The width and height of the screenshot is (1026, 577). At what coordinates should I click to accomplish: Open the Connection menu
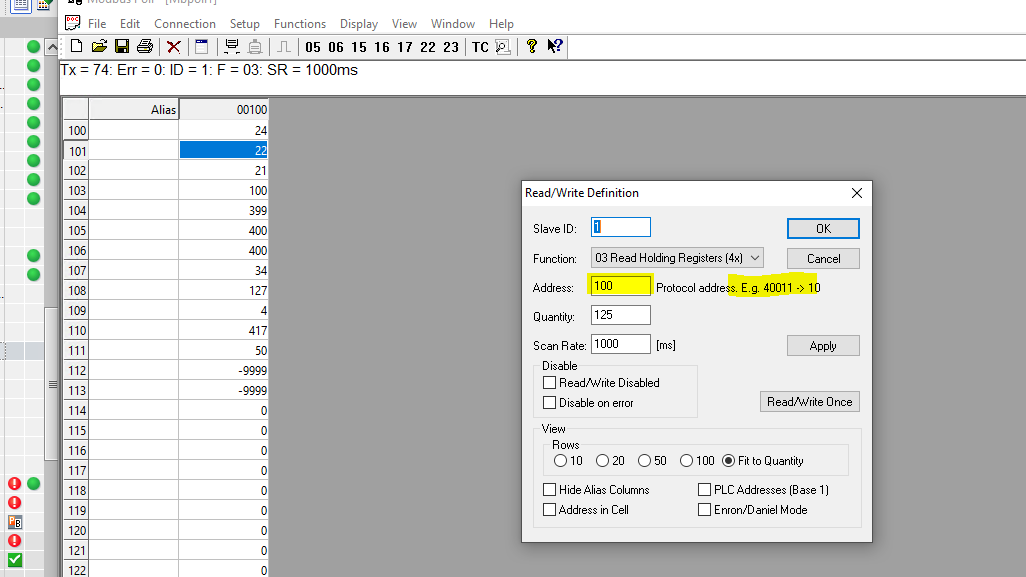[184, 24]
